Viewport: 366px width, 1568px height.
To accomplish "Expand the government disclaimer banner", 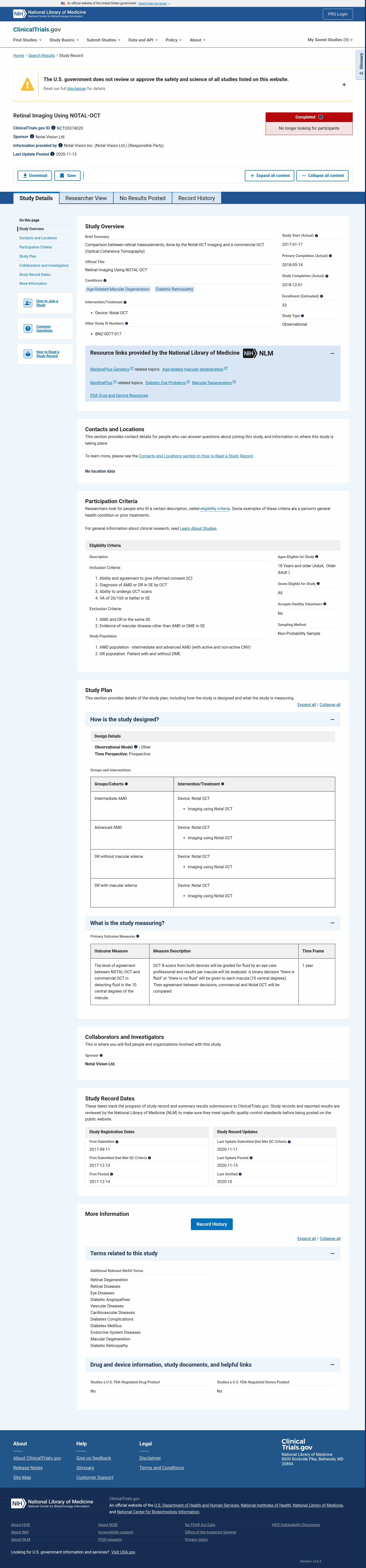I will (344, 85).
